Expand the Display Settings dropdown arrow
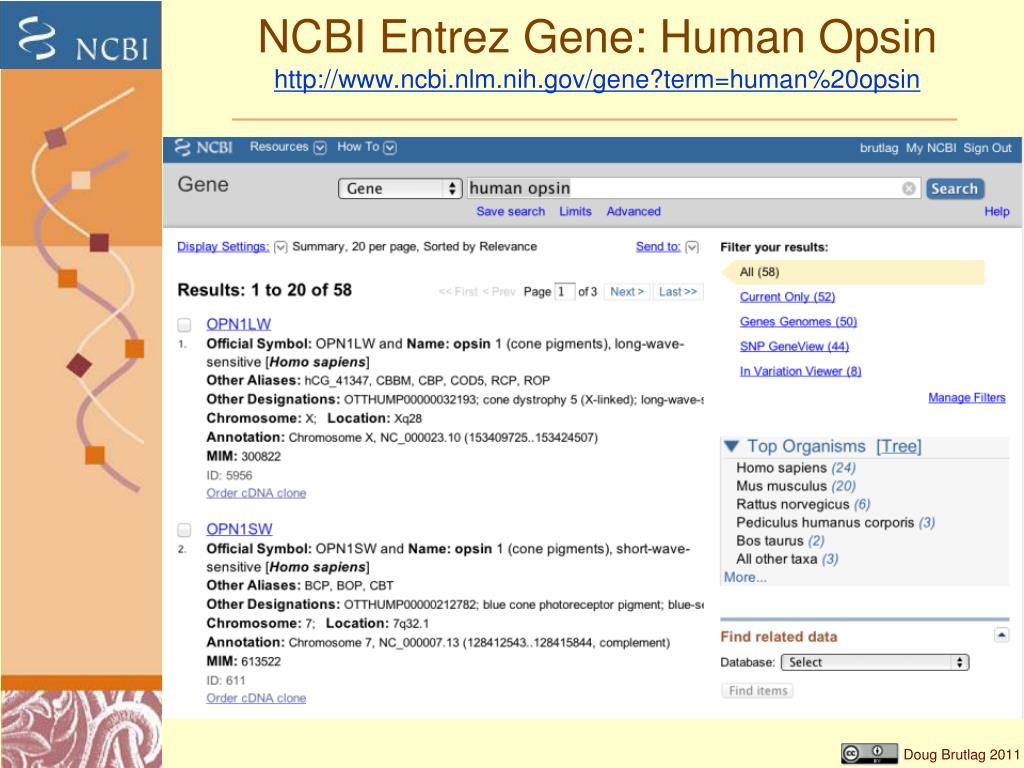1024x768 pixels. point(280,247)
